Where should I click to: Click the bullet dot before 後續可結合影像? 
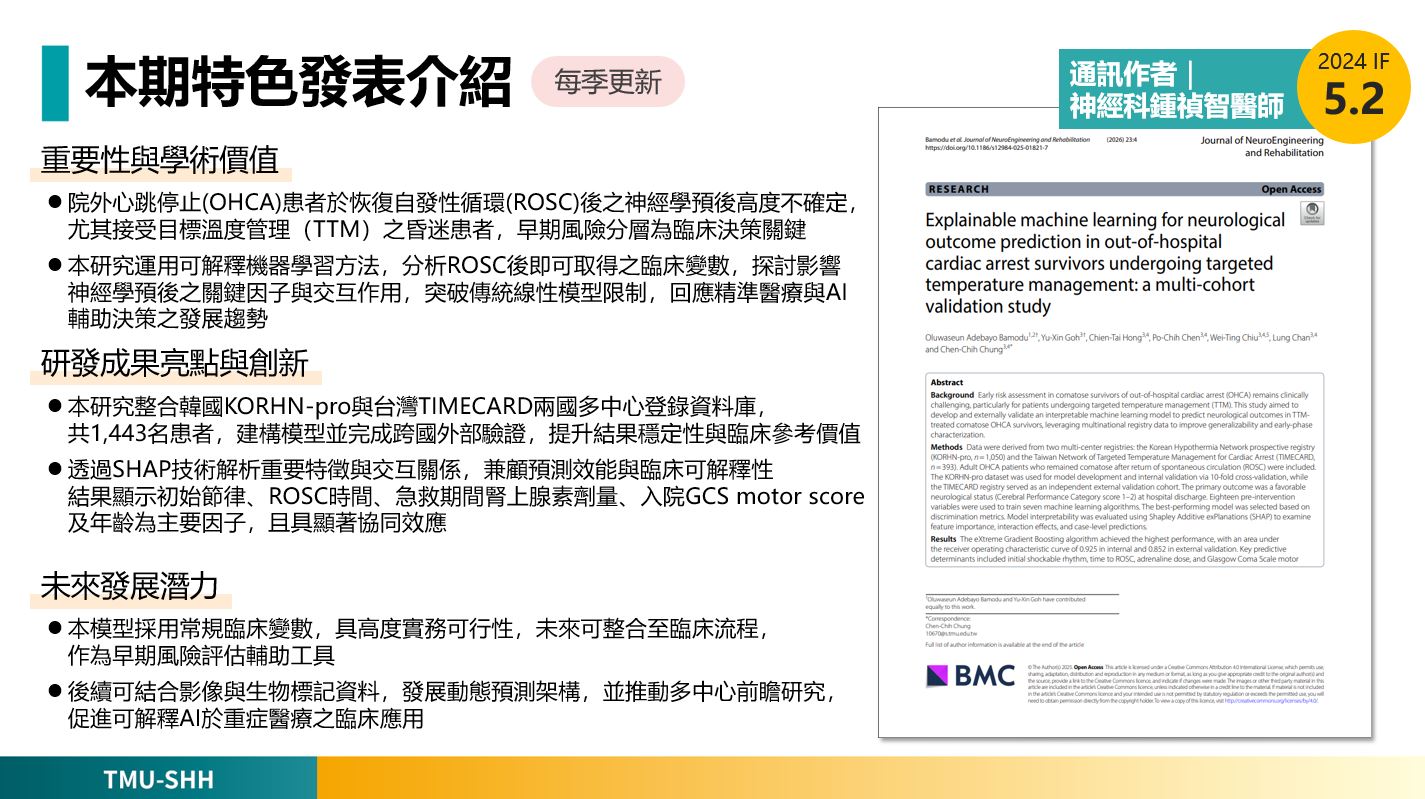(56, 692)
